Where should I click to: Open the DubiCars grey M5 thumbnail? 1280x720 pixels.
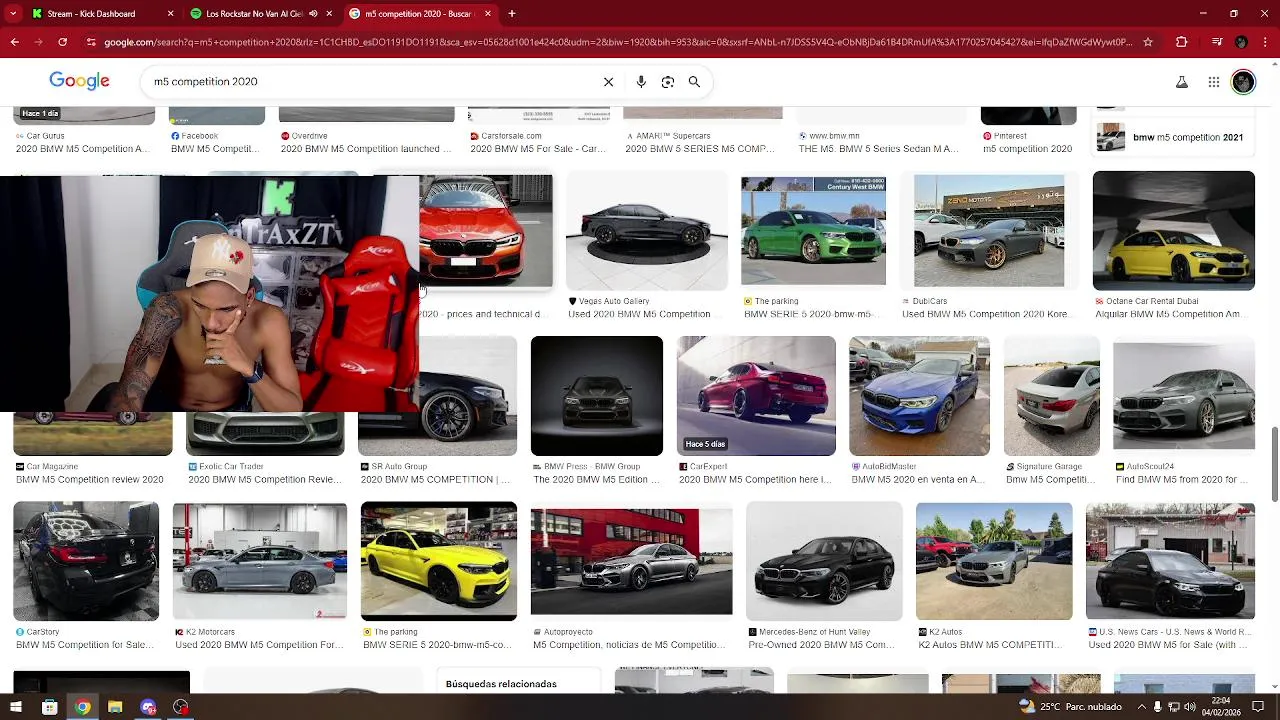[x=989, y=231]
